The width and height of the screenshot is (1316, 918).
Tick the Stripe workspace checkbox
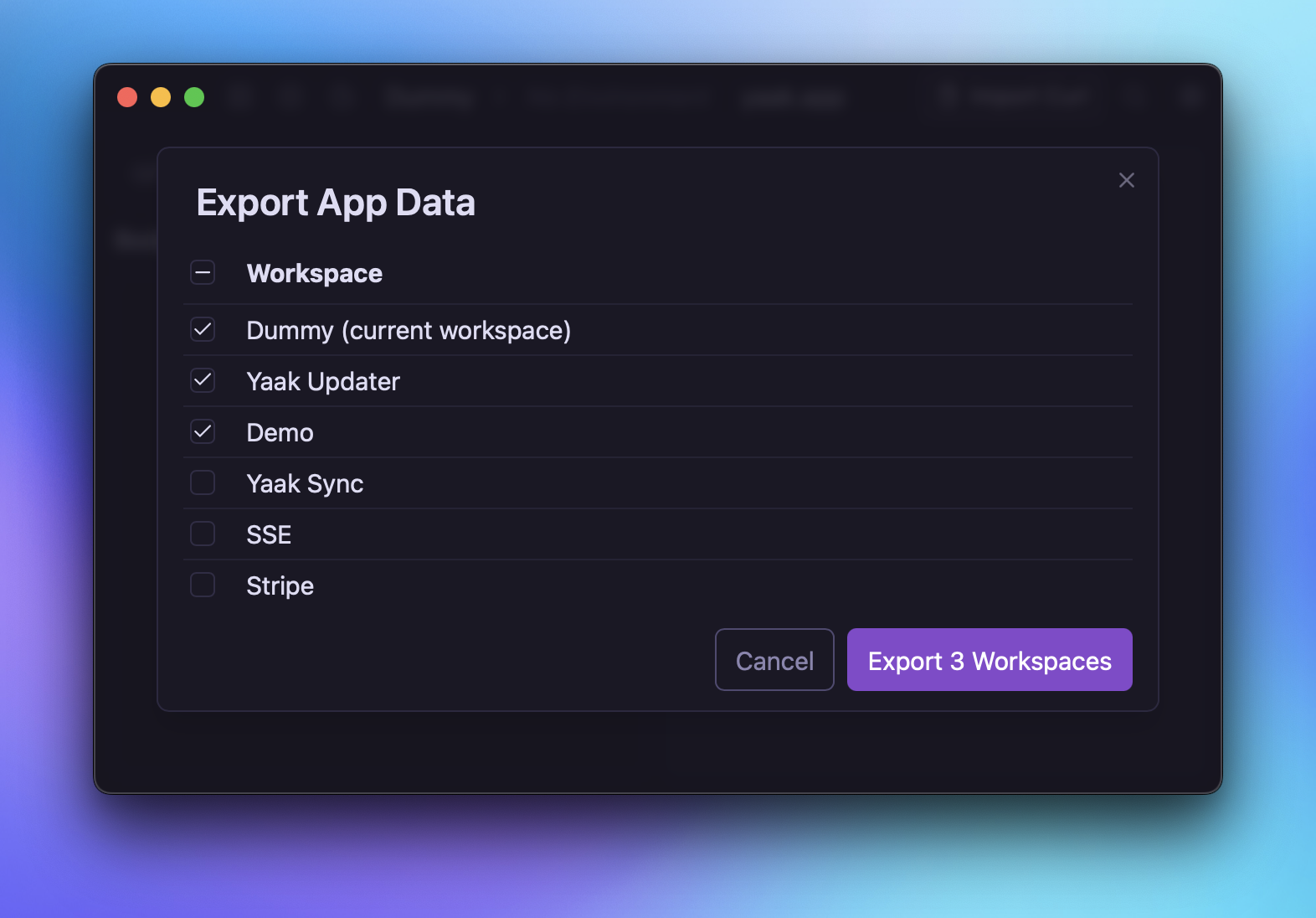pos(203,585)
